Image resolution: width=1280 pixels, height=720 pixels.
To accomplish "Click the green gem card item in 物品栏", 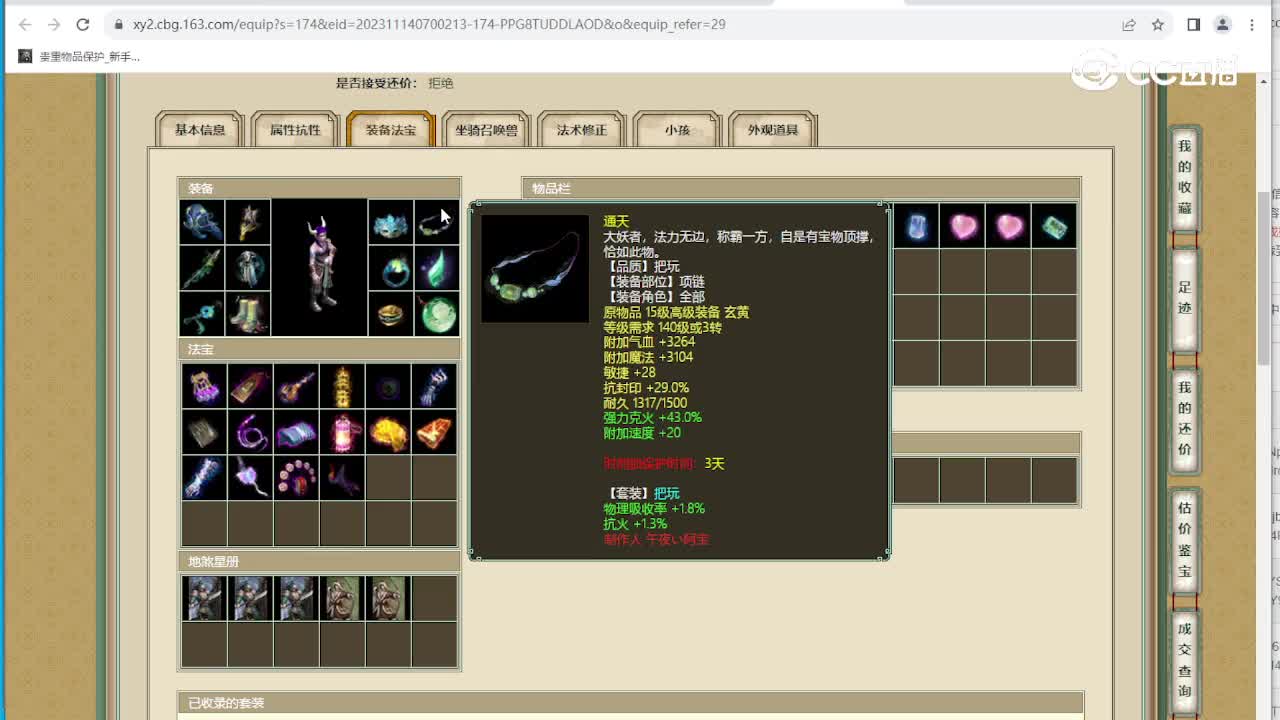I will click(1054, 226).
